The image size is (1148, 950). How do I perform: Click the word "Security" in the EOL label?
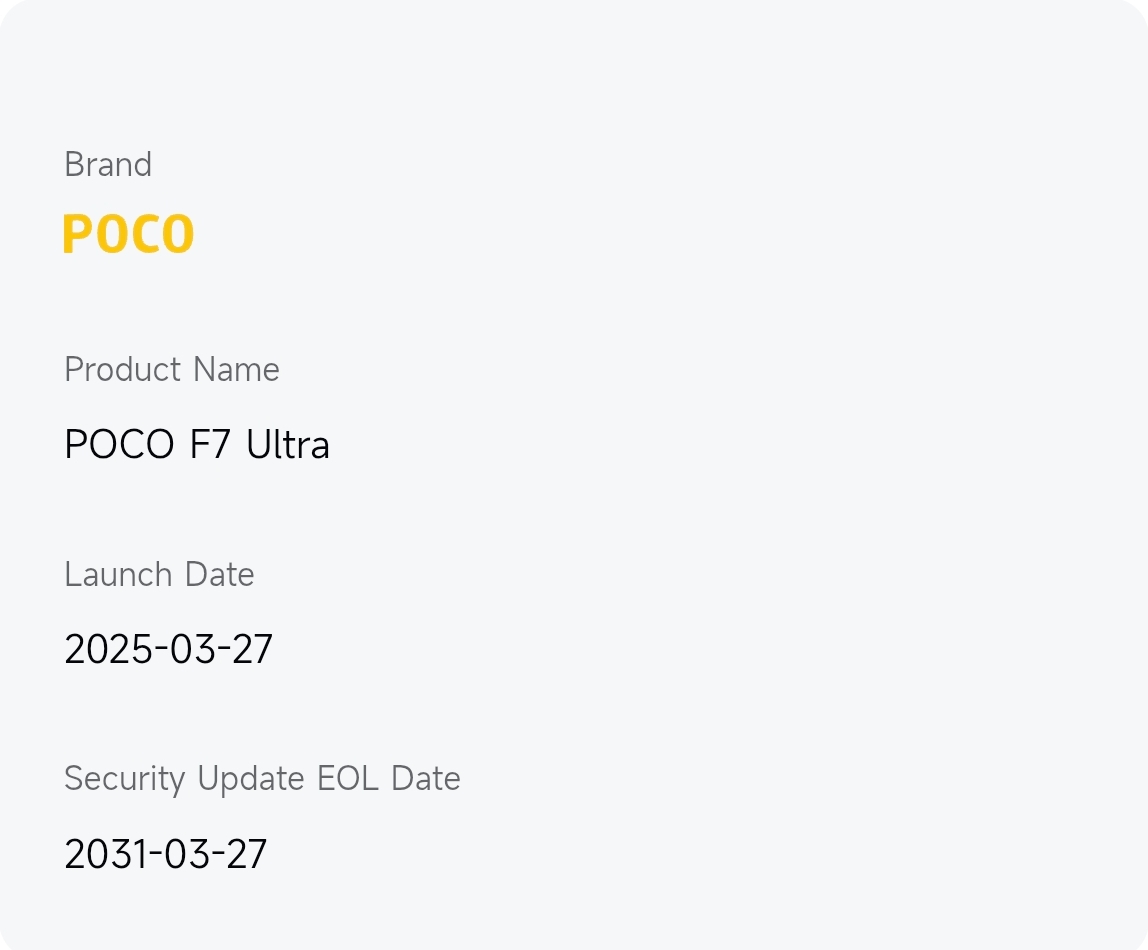coord(125,779)
